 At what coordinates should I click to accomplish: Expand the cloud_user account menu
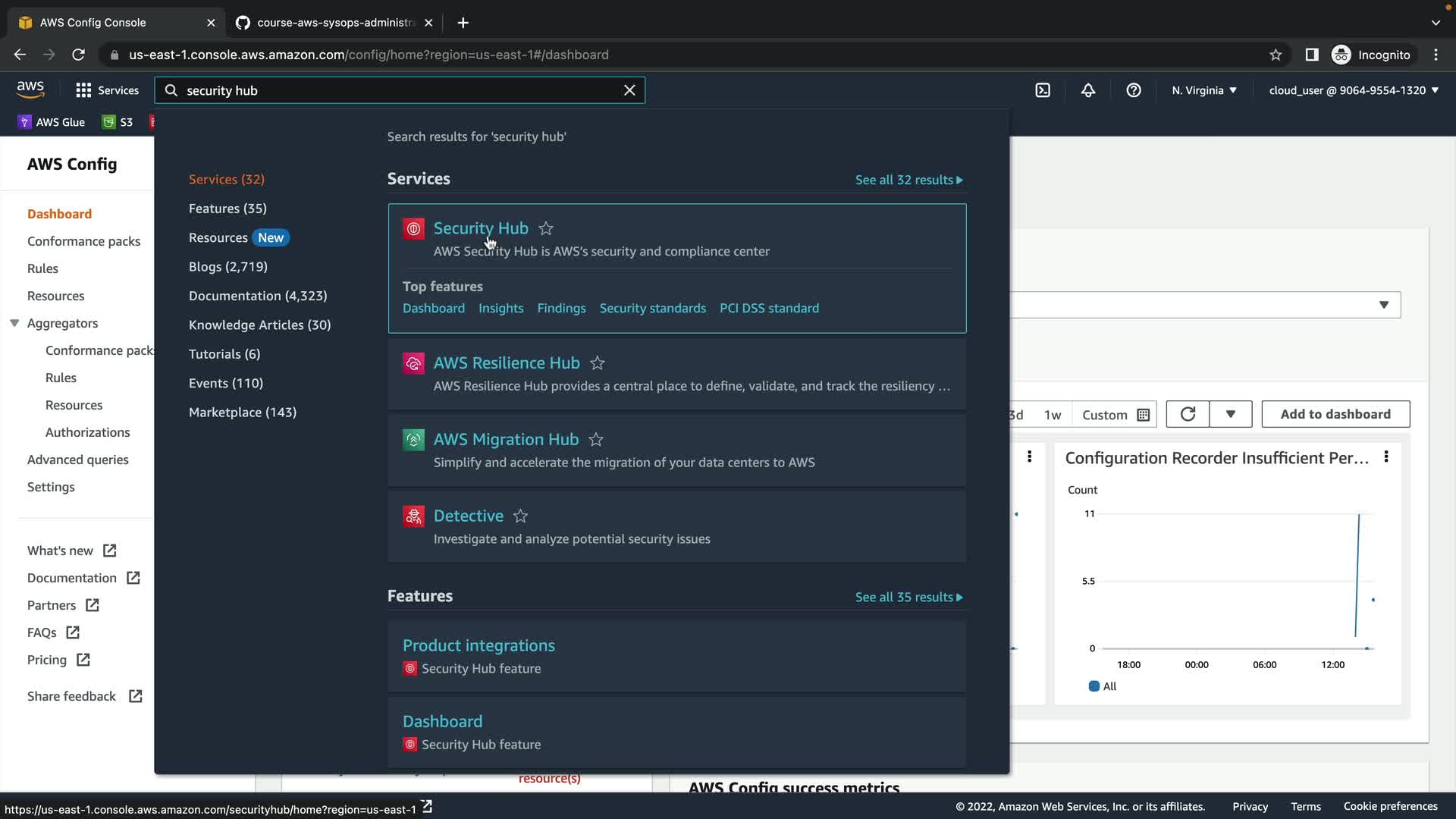click(1354, 90)
